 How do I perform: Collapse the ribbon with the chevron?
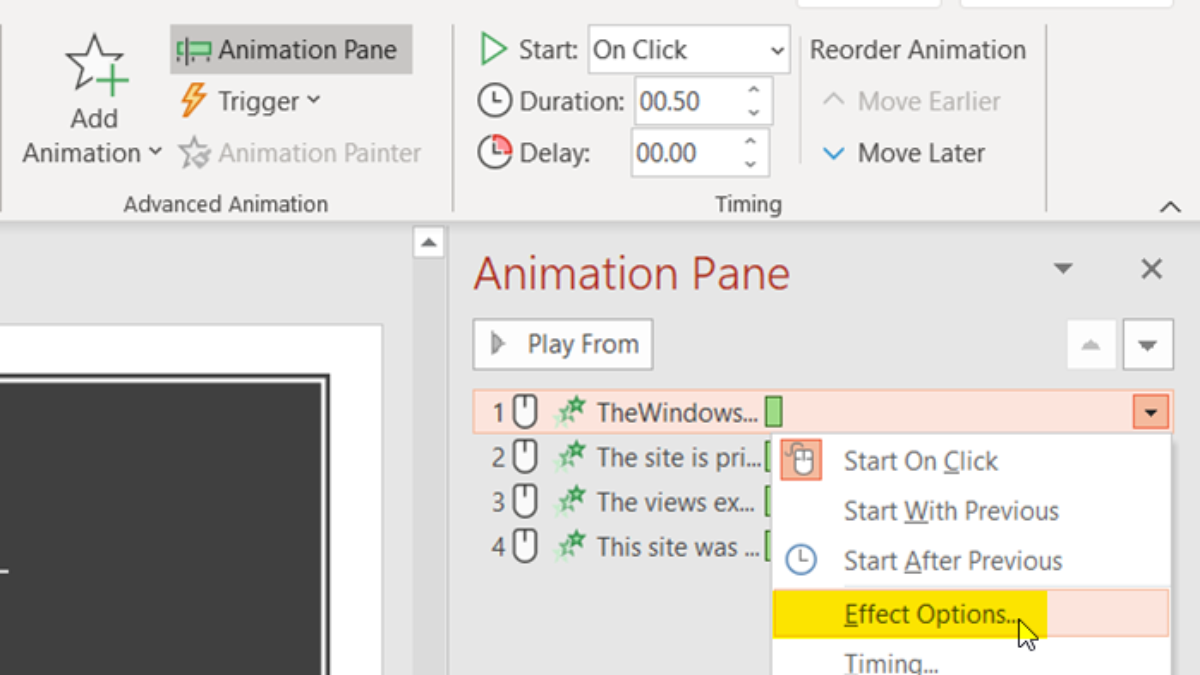(1169, 207)
